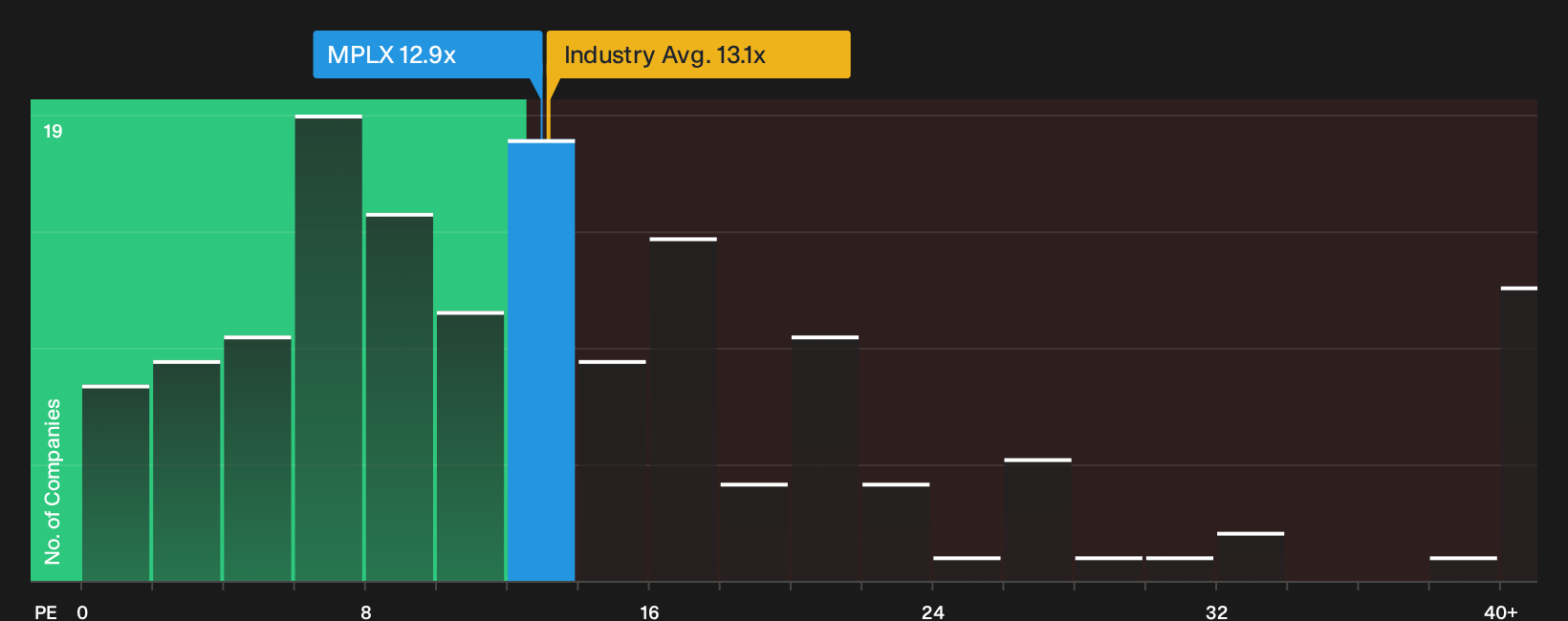The width and height of the screenshot is (1568, 621).
Task: Click the 40+ overflow bar at right edge
Action: pyautogui.click(x=1519, y=434)
